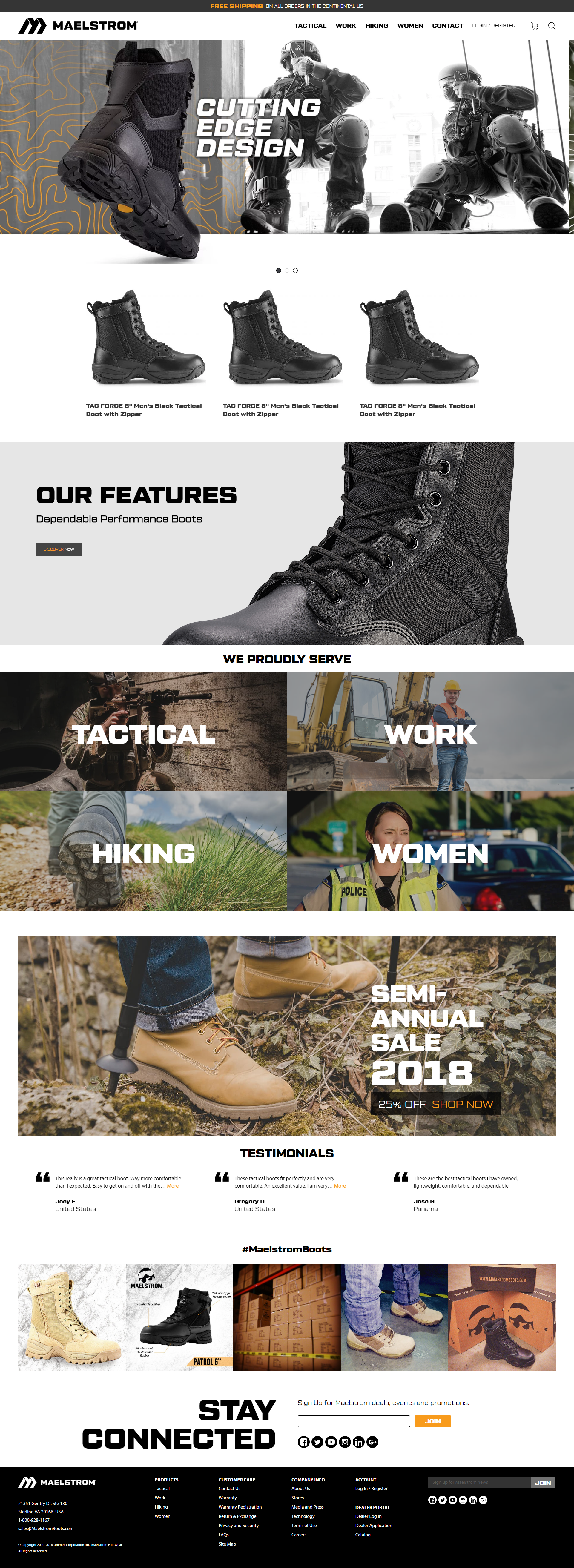Open the search magnifier icon in header
The width and height of the screenshot is (574, 1568).
tap(552, 26)
